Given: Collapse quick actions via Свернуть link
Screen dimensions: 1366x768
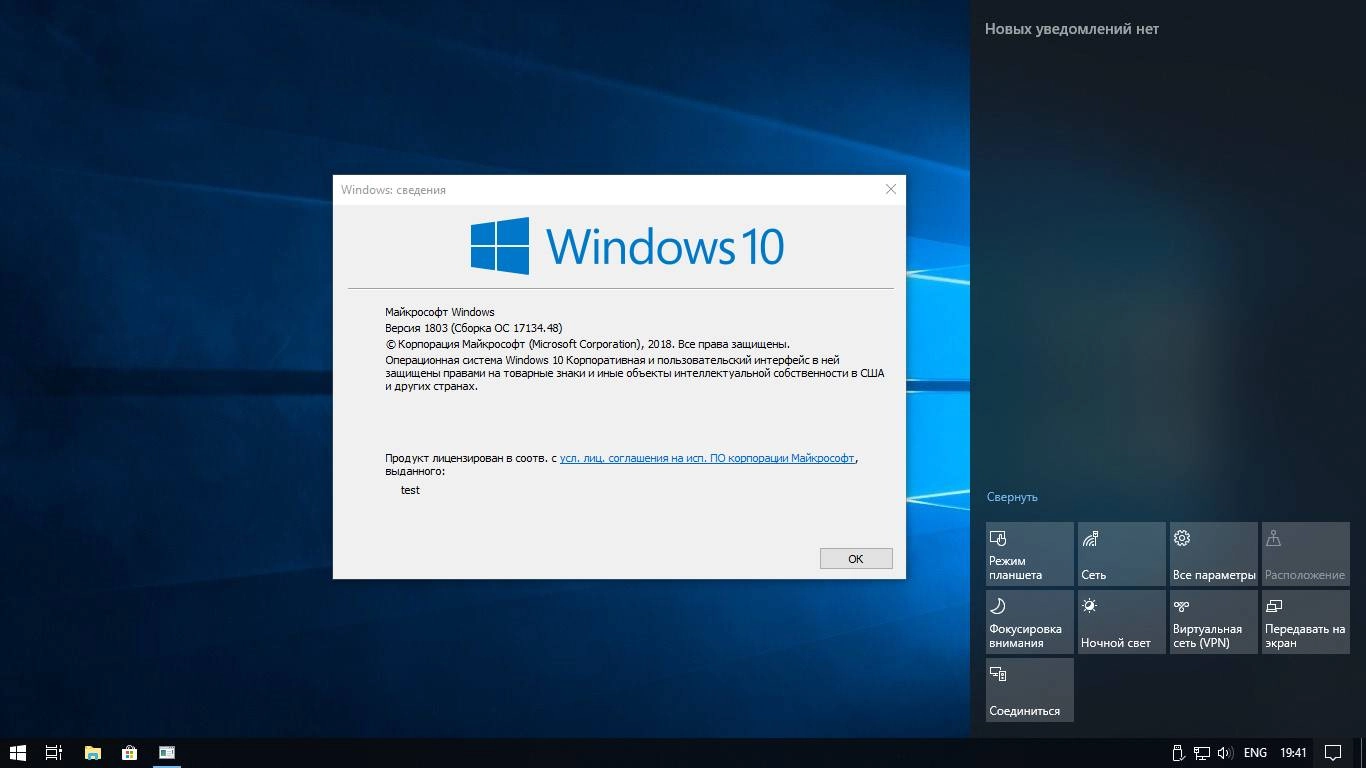Looking at the screenshot, I should click(1012, 497).
